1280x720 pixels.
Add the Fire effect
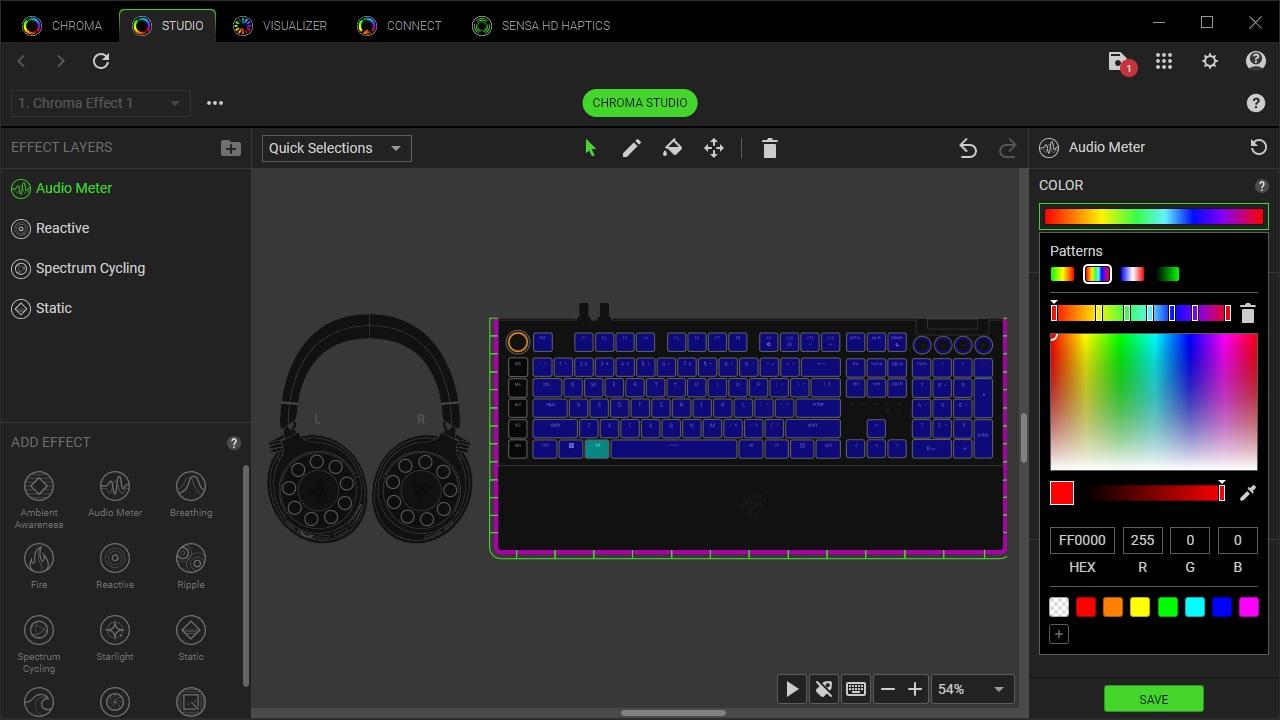pos(39,566)
